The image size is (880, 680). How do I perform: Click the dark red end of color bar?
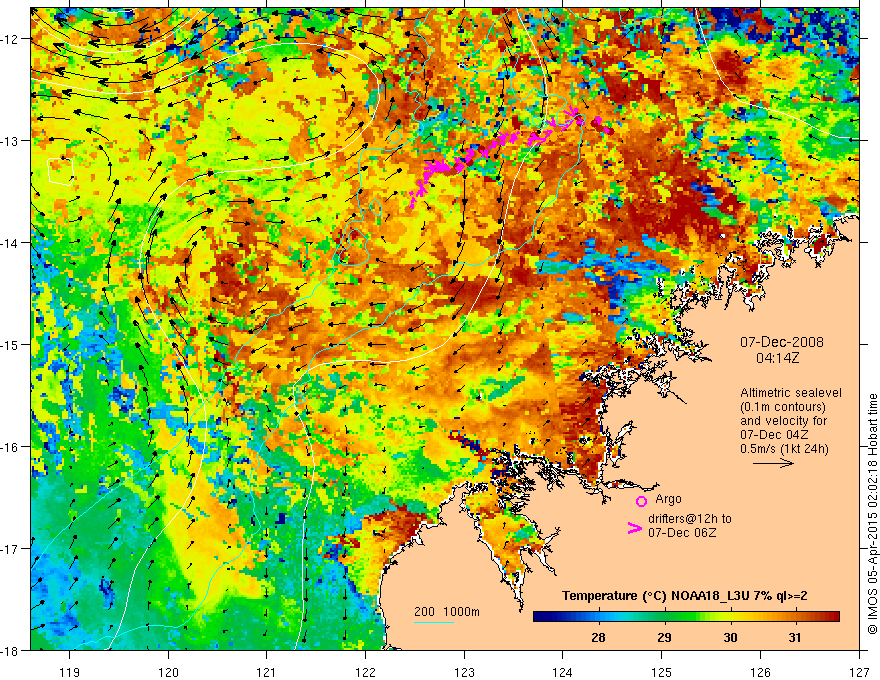pyautogui.click(x=831, y=617)
